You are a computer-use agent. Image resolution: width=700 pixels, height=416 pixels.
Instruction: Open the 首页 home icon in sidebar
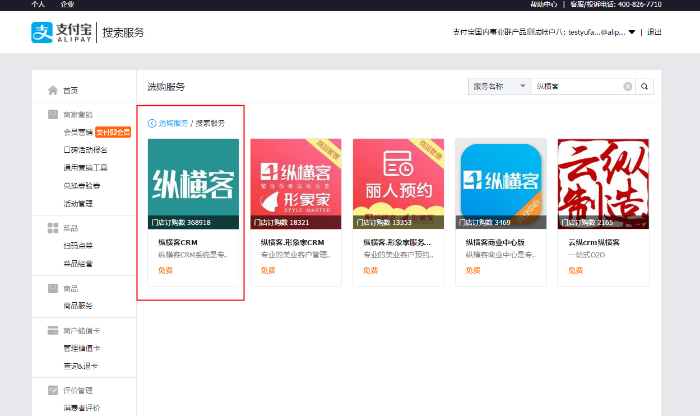tap(53, 90)
